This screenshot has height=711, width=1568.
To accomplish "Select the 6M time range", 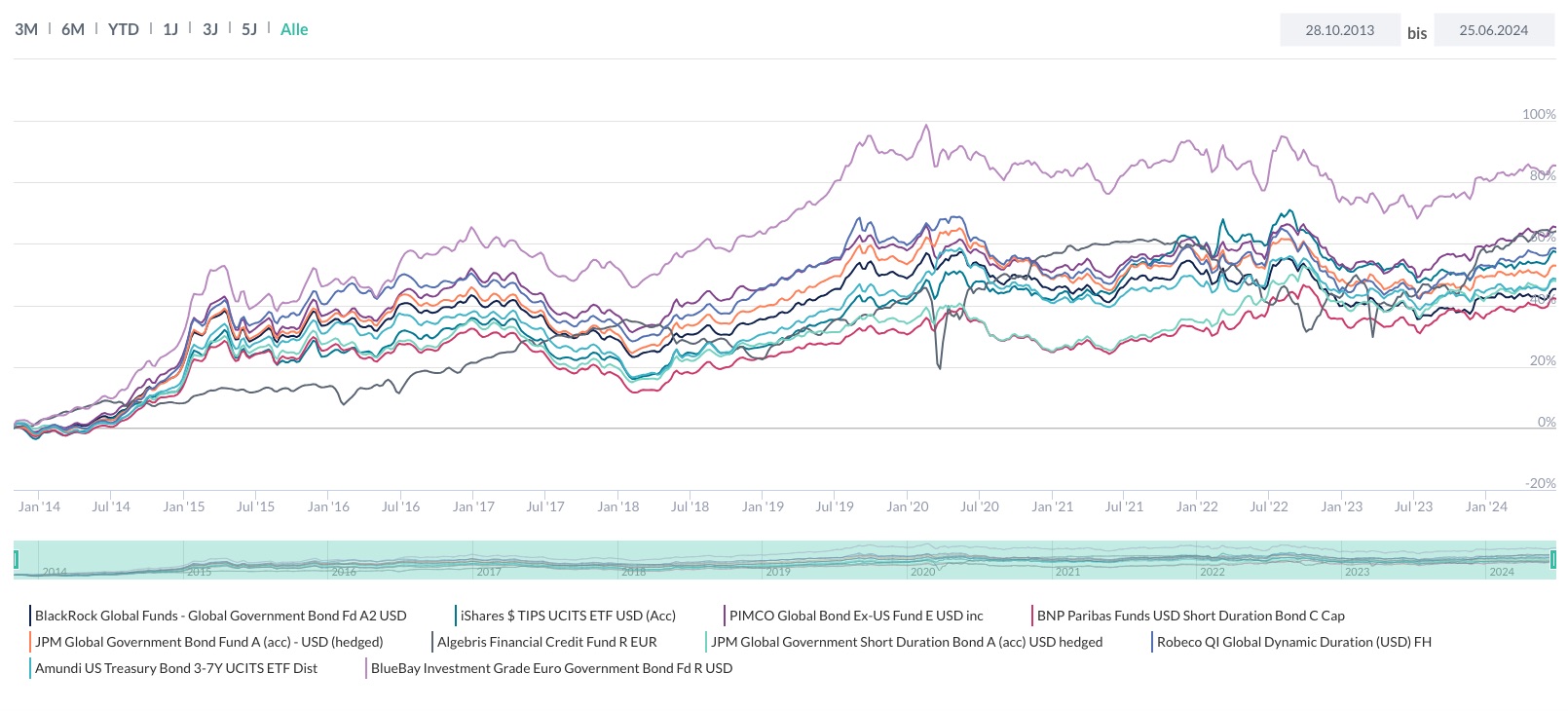I will (70, 29).
